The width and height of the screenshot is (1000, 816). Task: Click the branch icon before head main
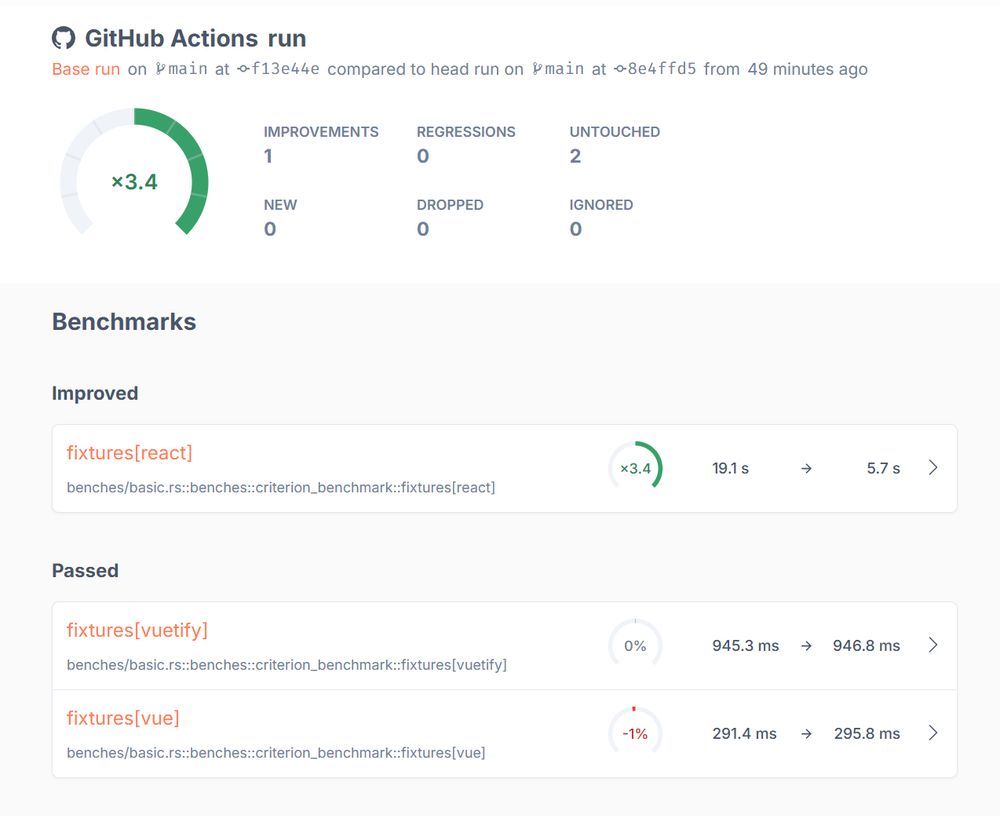coord(537,69)
